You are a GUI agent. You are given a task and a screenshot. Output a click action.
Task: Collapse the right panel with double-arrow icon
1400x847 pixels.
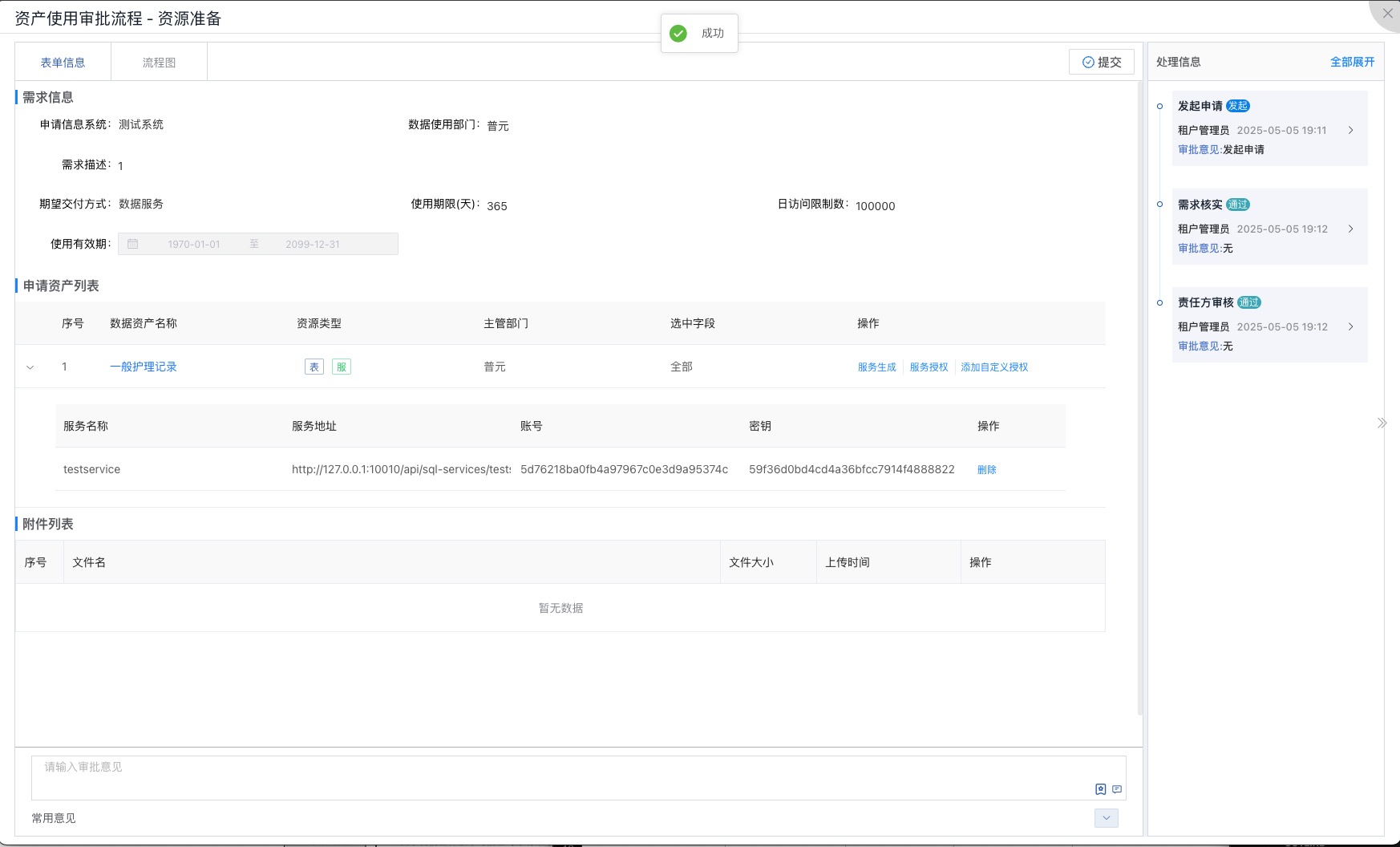(1382, 423)
